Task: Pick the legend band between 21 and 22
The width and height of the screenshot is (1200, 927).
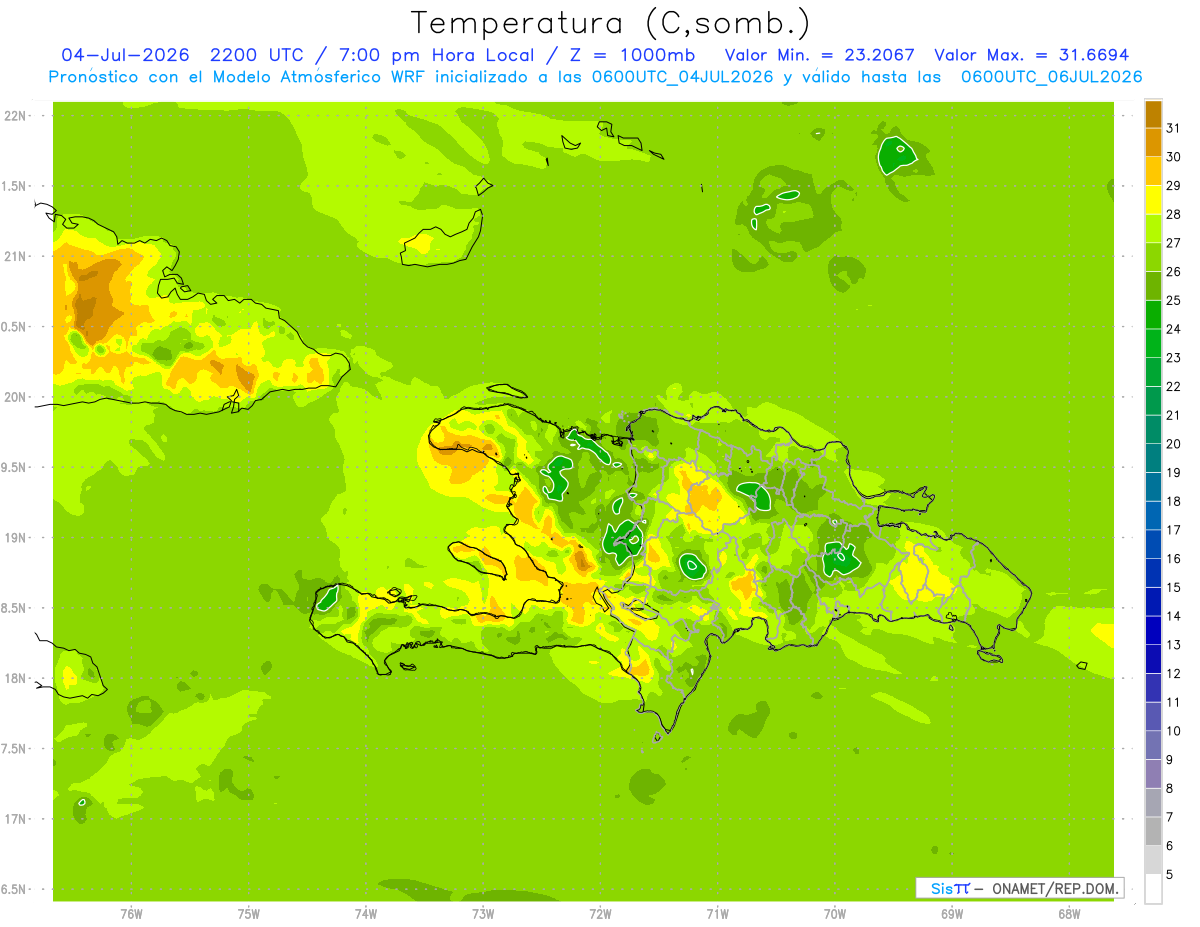Action: 1153,400
